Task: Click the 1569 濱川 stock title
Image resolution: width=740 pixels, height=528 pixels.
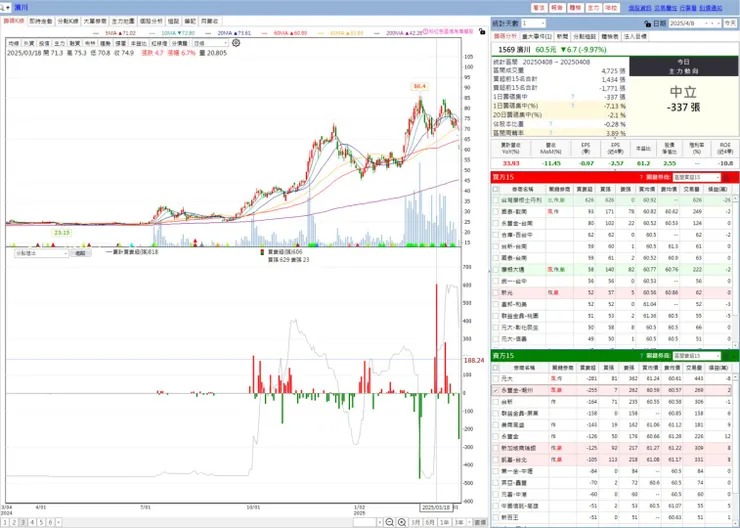Action: 514,50
